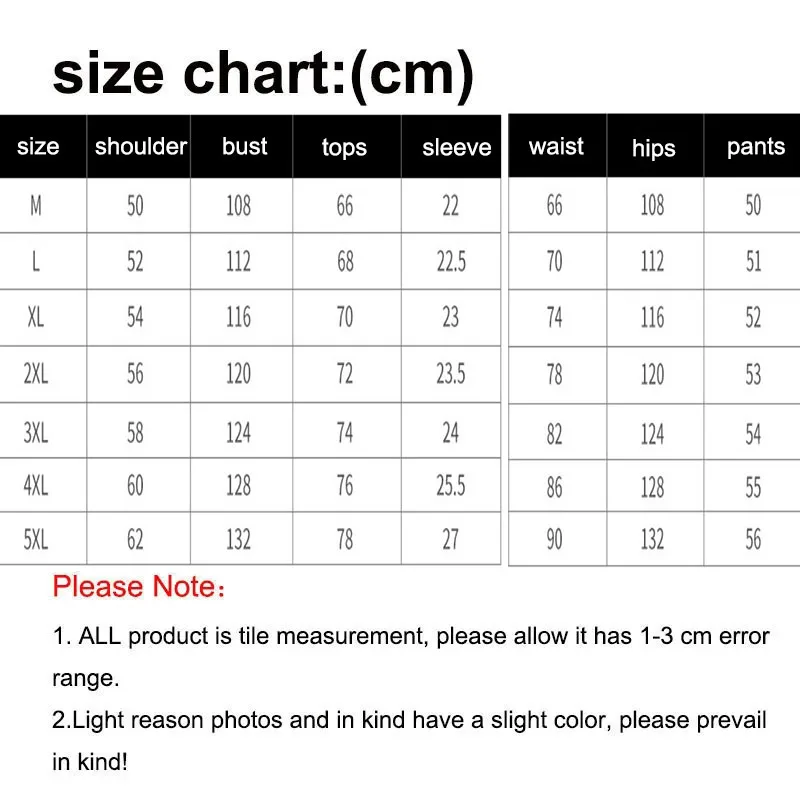This screenshot has width=800, height=800.
Task: Select the pants value 56 cell
Action: [x=753, y=540]
